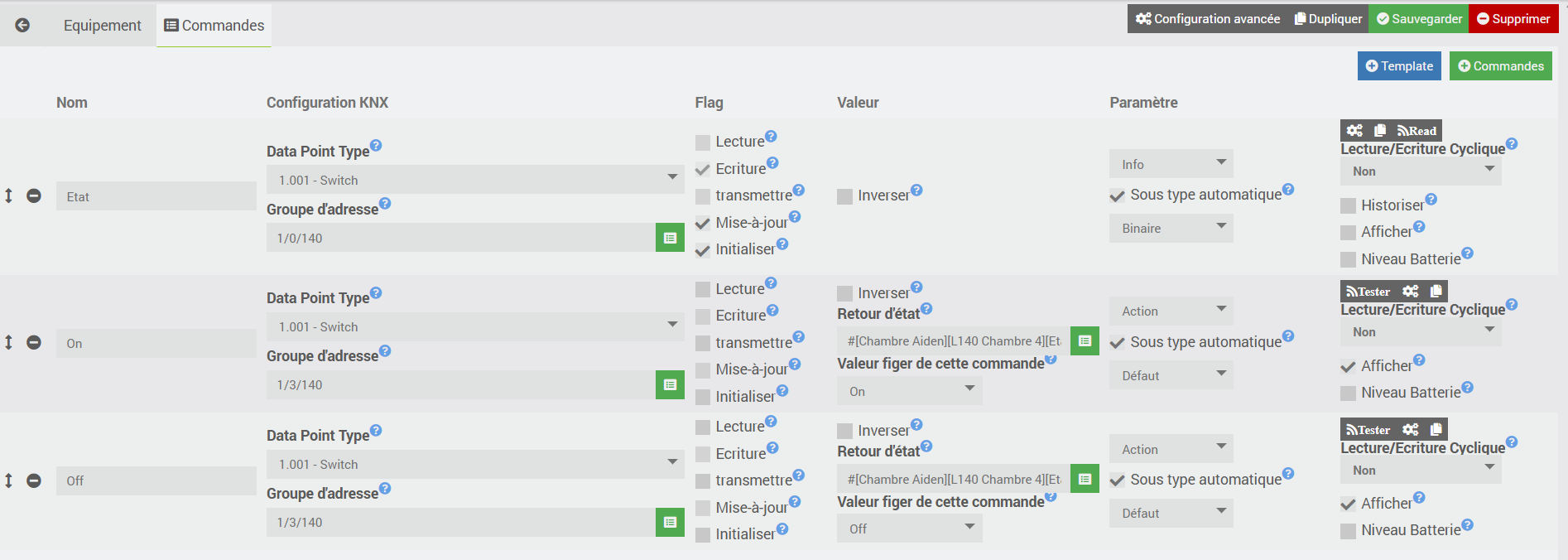Viewport: 1568px width, 560px height.
Task: Open gears settings for the On command
Action: coord(1411,291)
